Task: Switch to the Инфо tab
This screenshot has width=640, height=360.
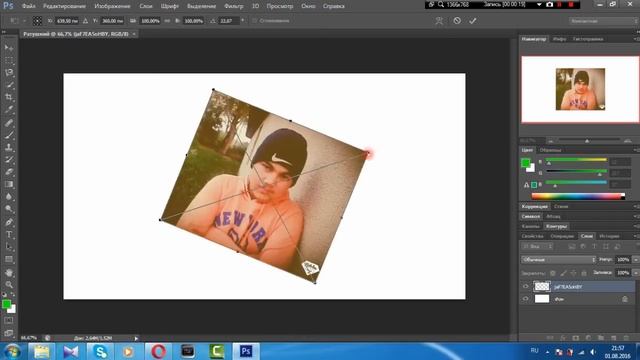Action: point(559,39)
